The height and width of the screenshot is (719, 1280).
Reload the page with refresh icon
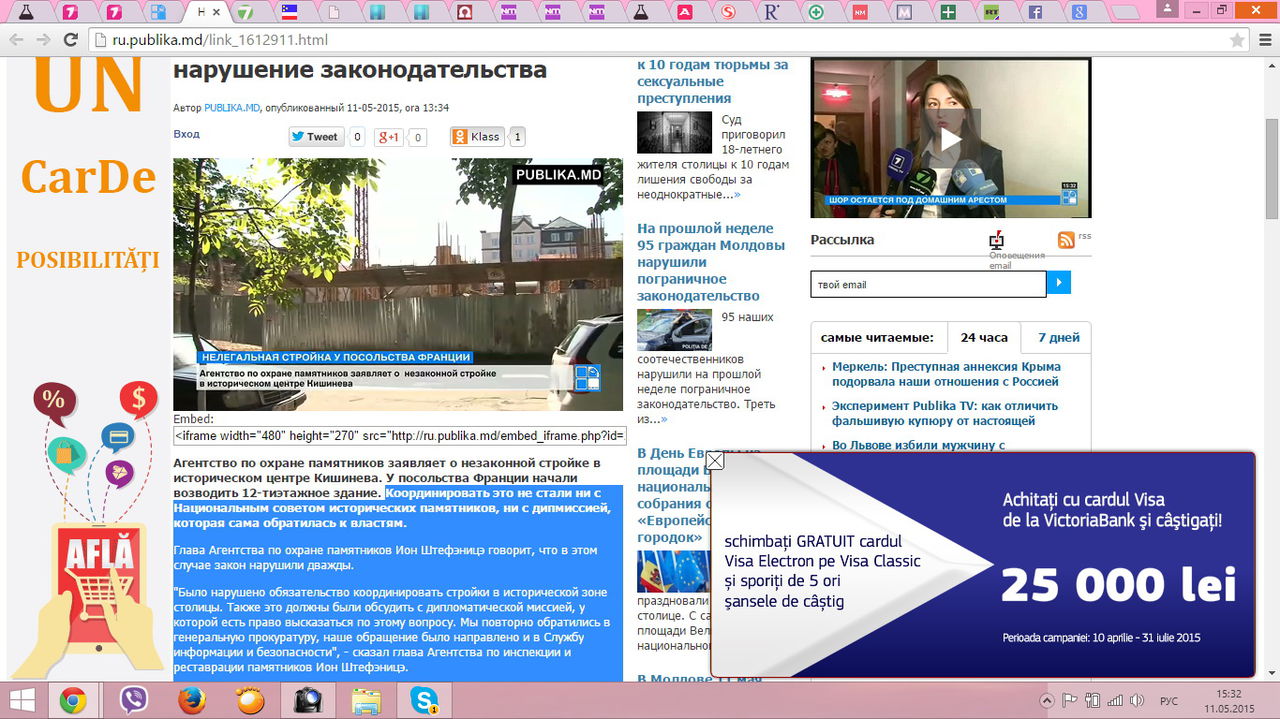coord(70,40)
